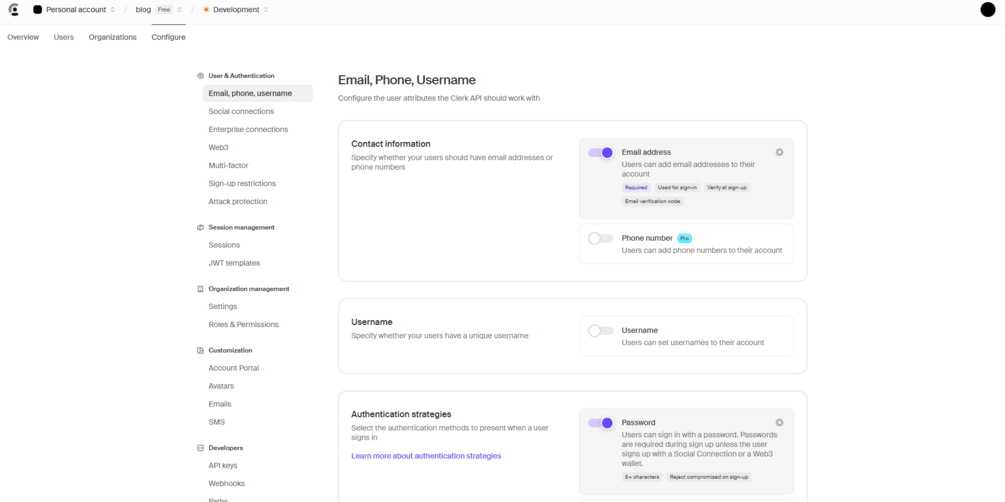Expand the blog application dropdown

tap(159, 10)
